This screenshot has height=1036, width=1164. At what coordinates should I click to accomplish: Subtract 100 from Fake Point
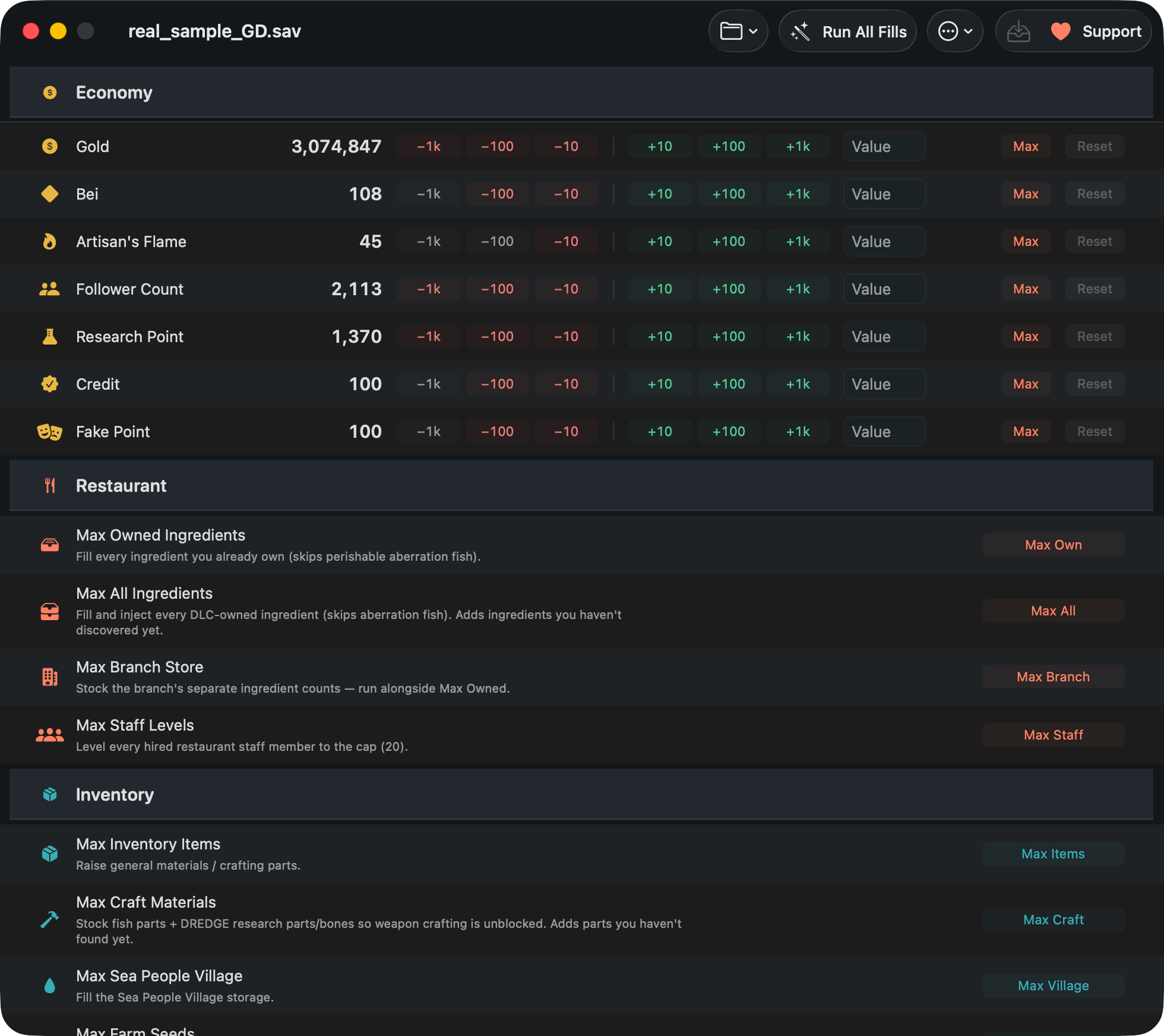click(x=498, y=431)
